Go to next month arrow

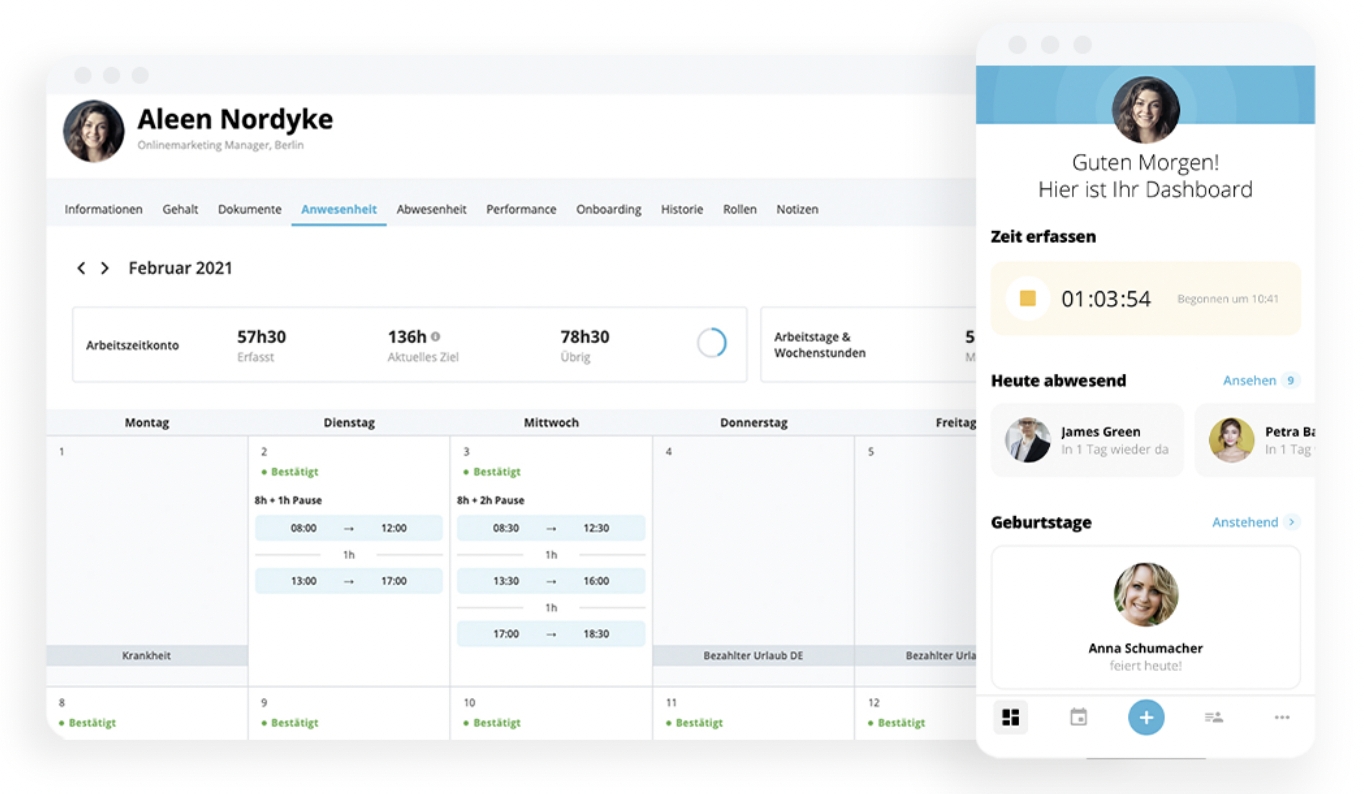(x=105, y=268)
